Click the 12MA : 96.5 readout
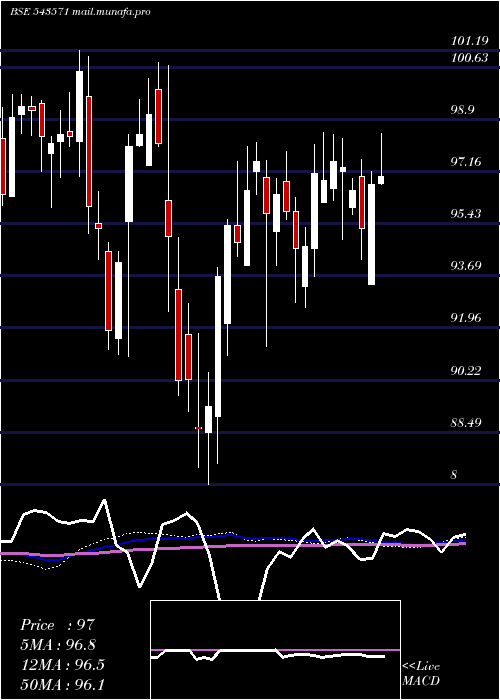 click(x=63, y=665)
